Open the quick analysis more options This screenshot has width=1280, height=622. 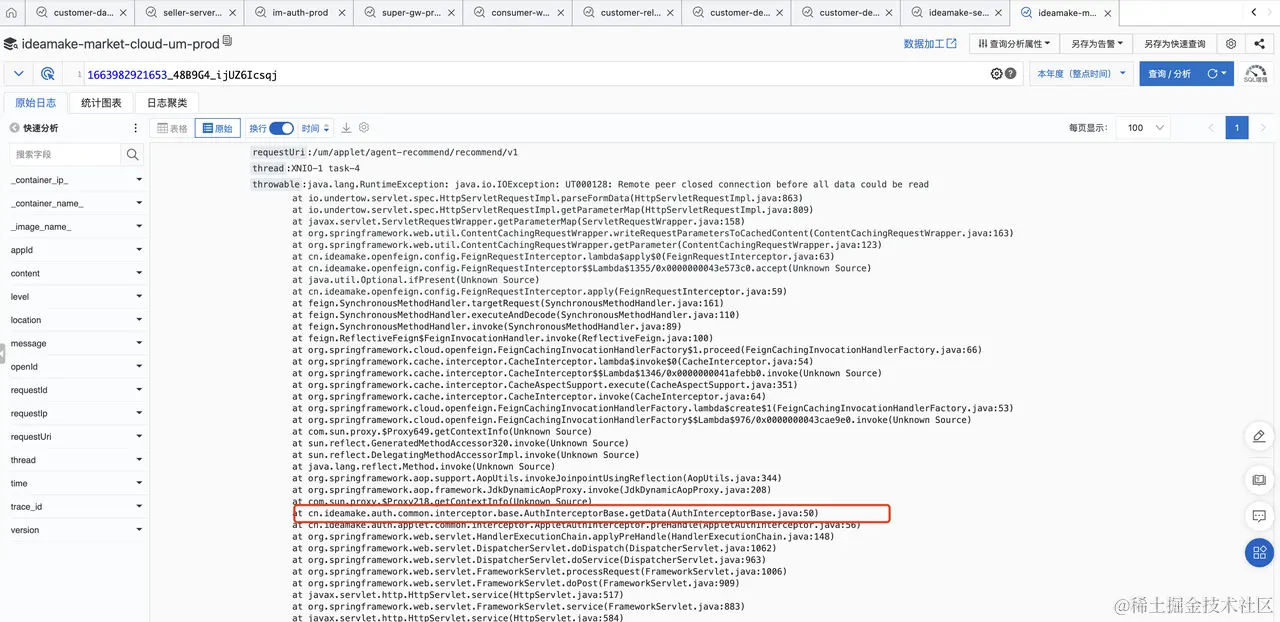[136, 128]
